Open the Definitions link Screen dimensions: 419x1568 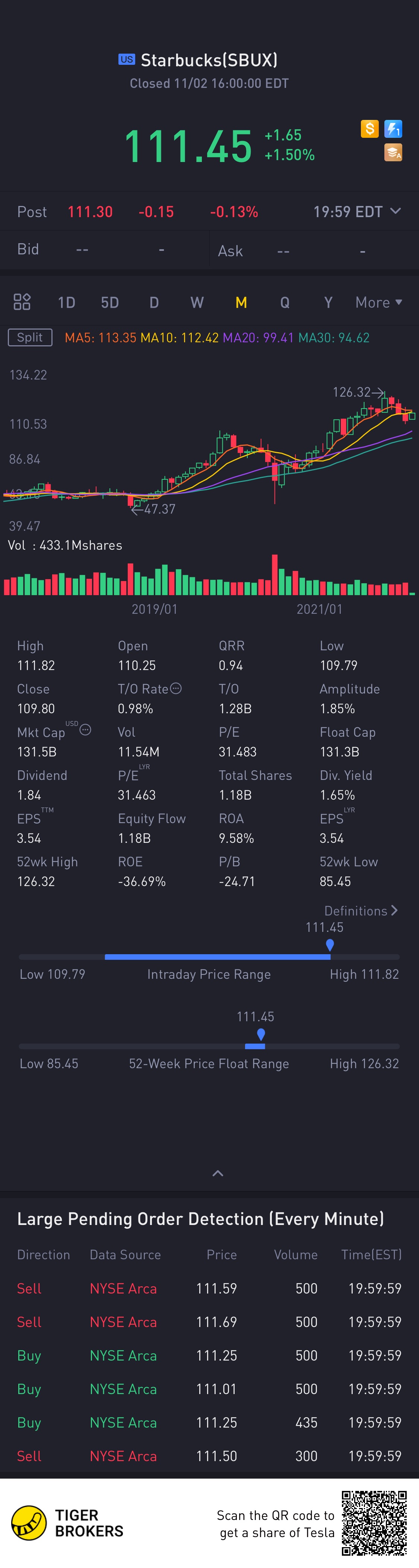point(361,911)
